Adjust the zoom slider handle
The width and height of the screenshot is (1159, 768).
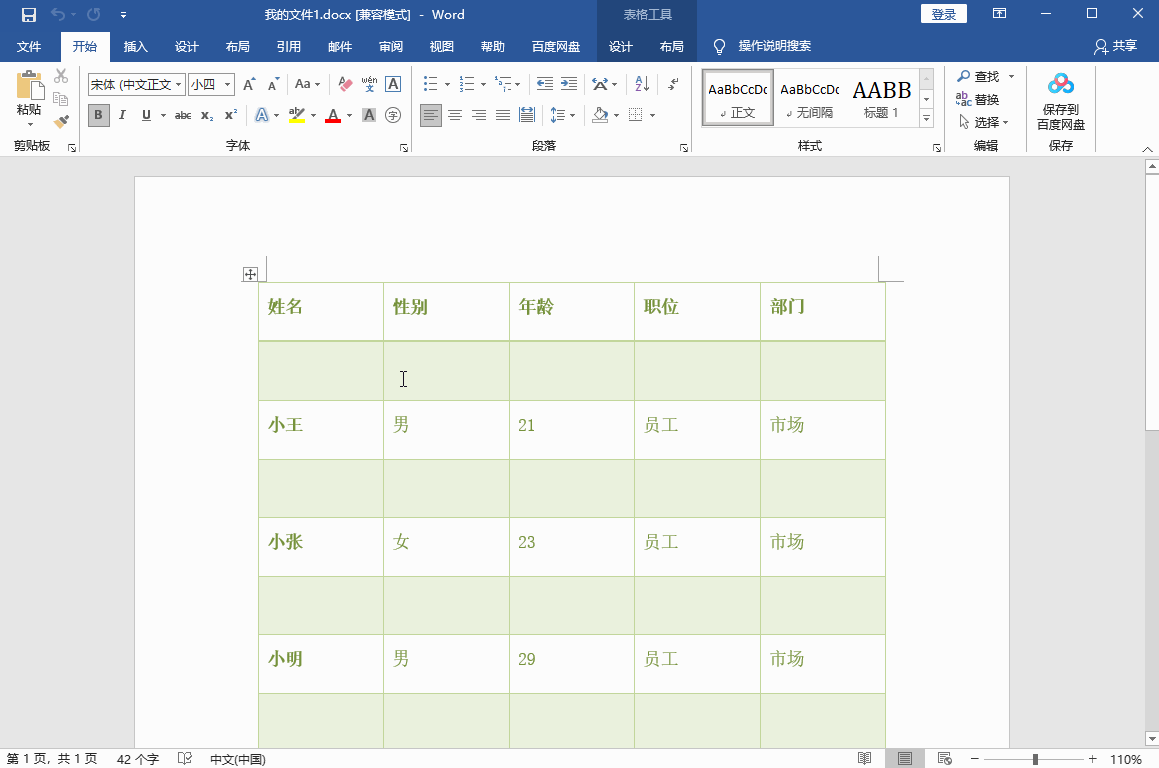(x=1036, y=759)
